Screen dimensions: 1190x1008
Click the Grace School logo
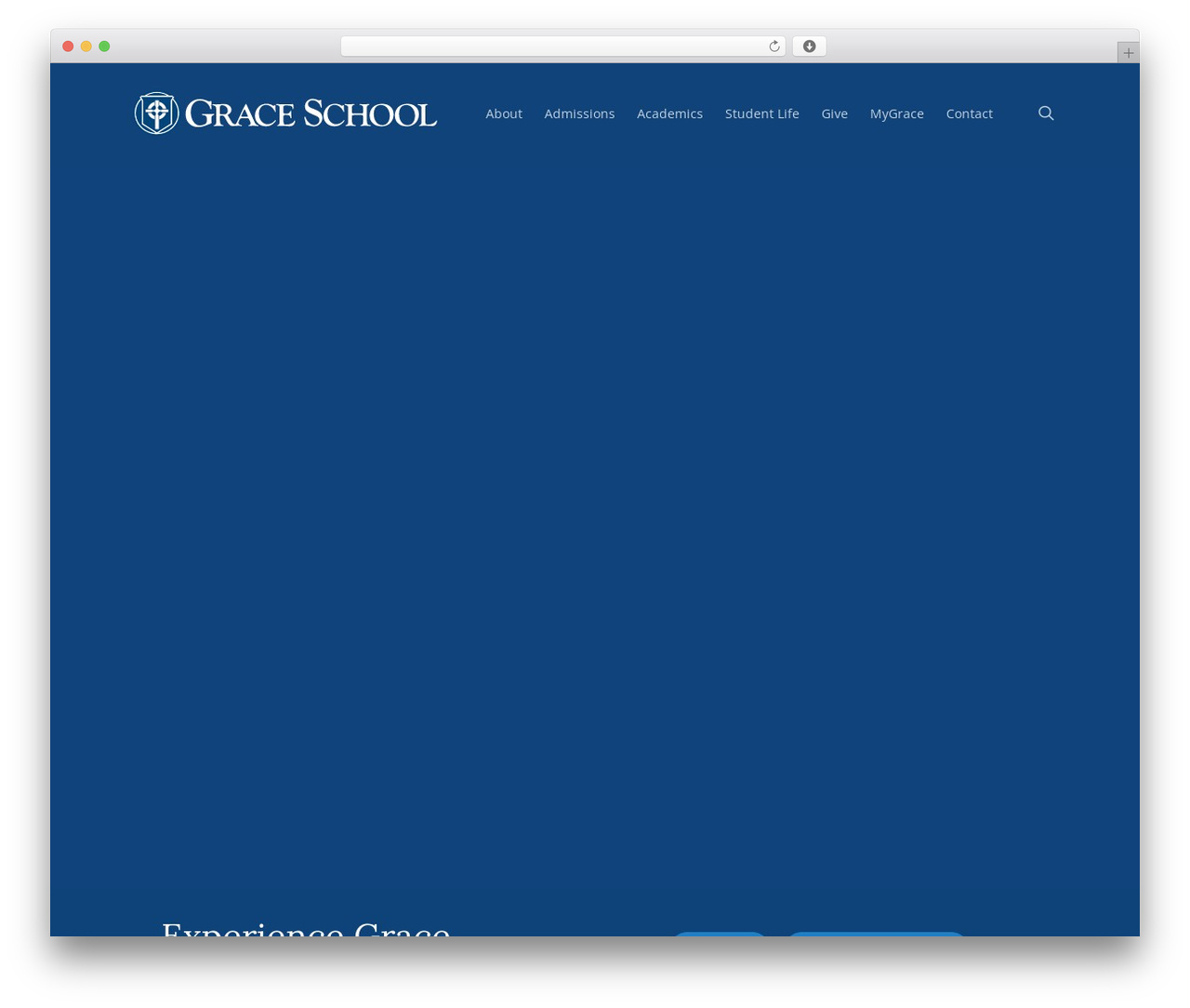285,113
